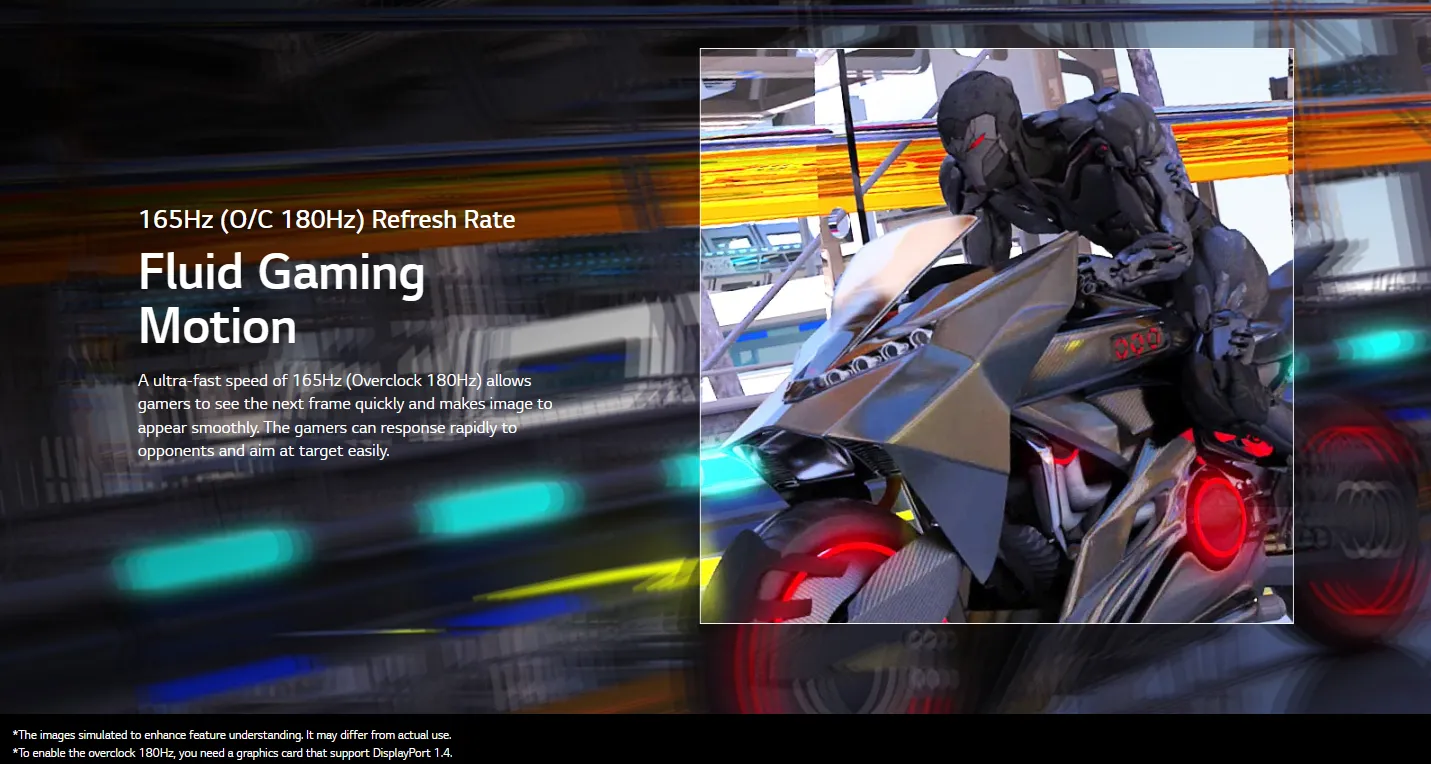Click the red glowing rear wheel hub
Screen dimensions: 1431x764
(x=1215, y=515)
